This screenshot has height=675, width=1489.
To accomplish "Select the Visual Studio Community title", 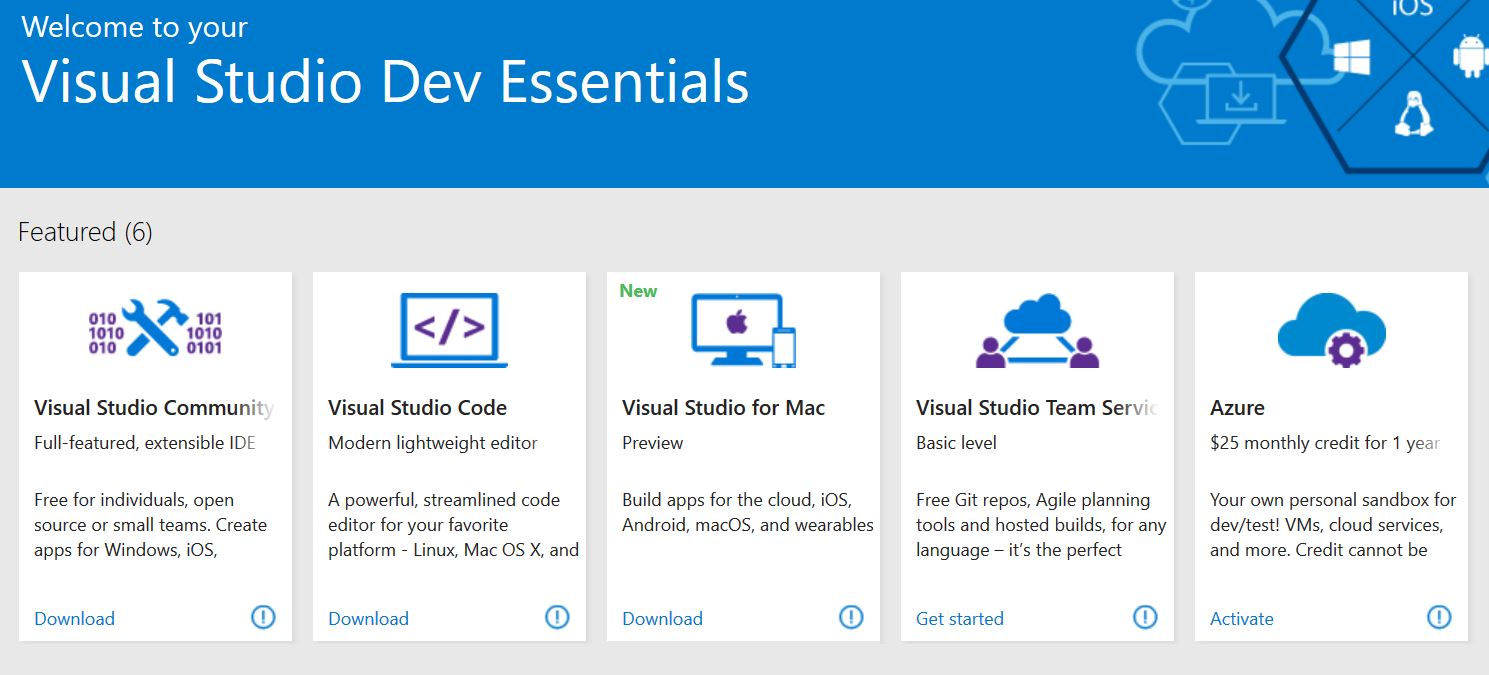I will [154, 408].
